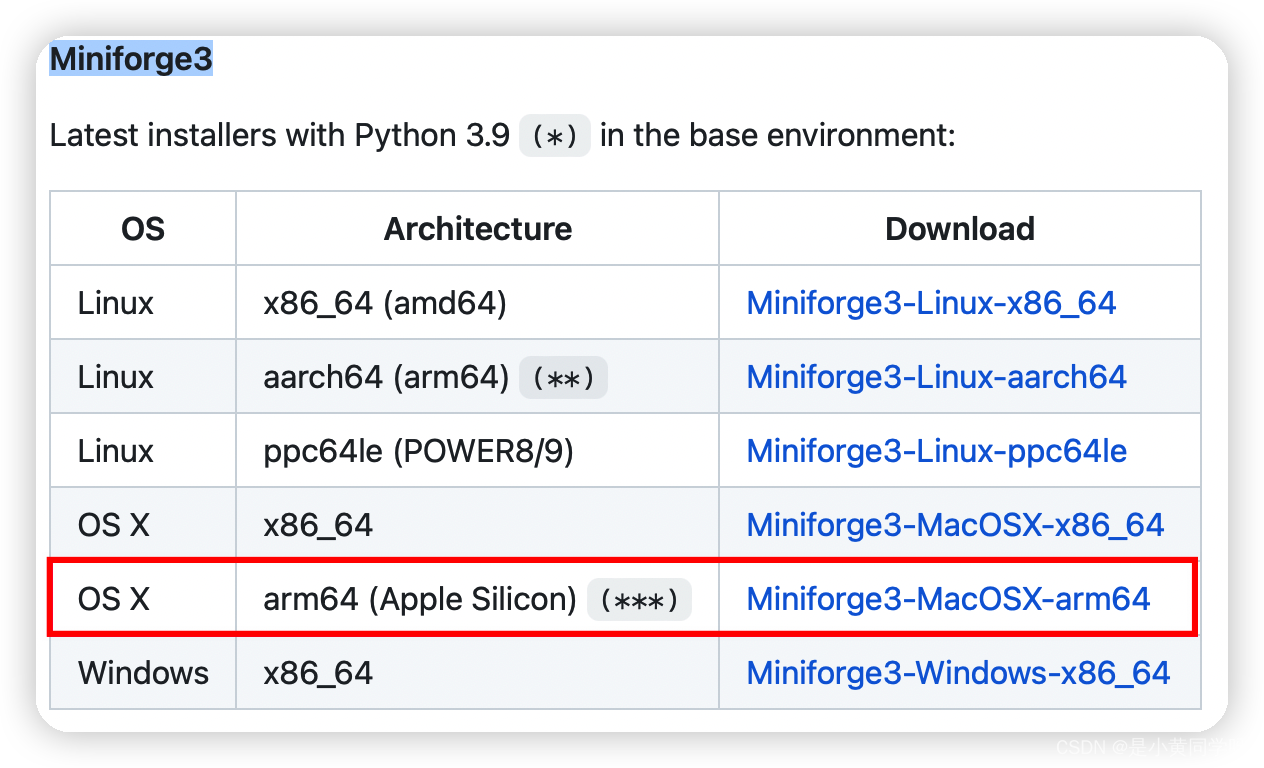Select the Windows cell in the OS column
Image resolution: width=1264 pixels, height=768 pixels.
click(144, 673)
